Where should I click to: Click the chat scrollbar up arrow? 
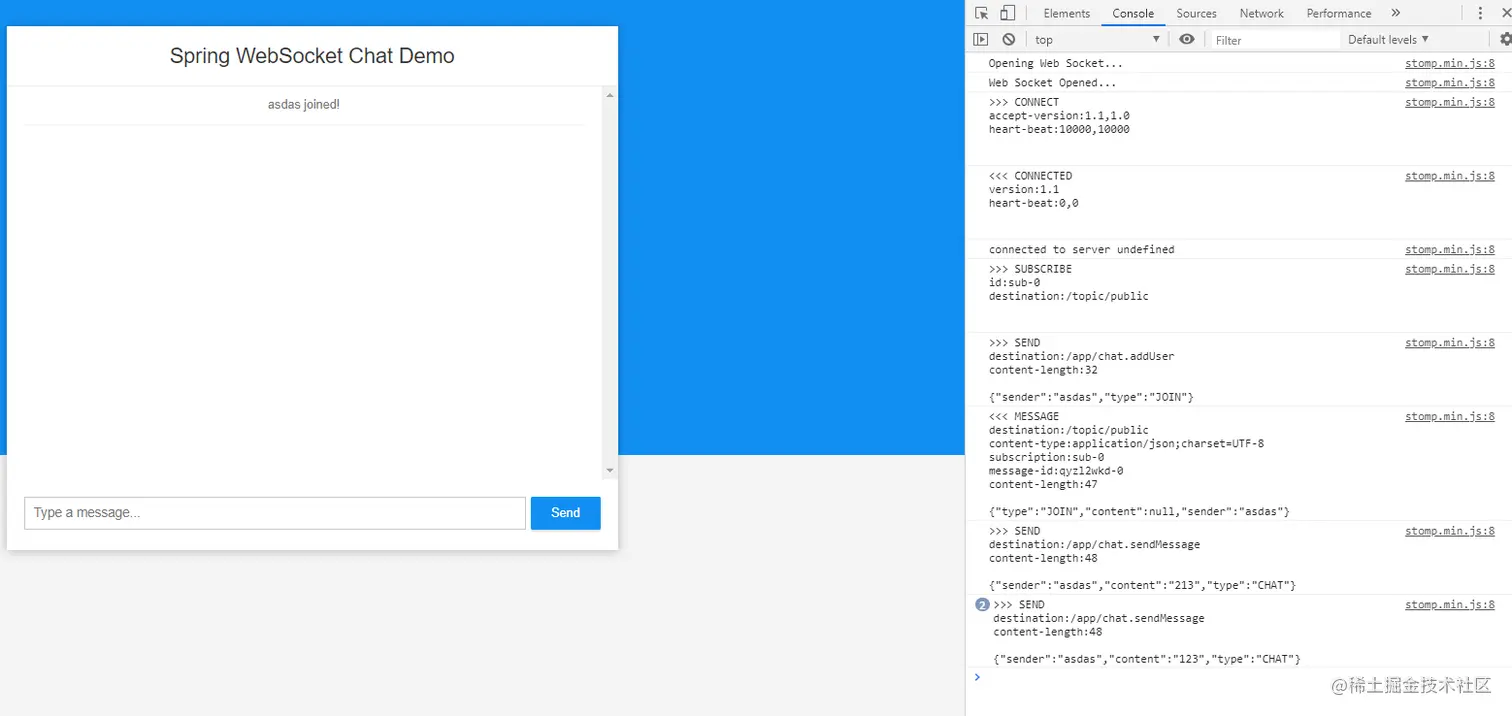click(x=610, y=96)
